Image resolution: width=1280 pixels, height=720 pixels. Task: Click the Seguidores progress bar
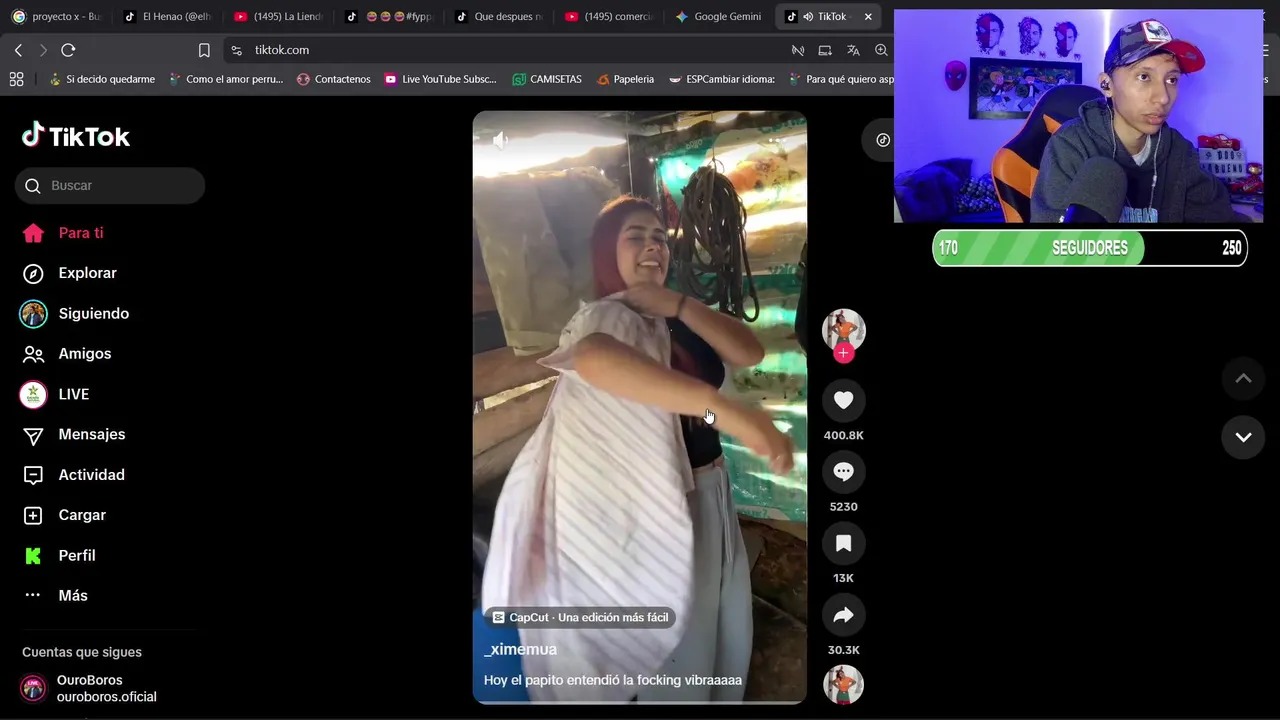[x=1090, y=248]
